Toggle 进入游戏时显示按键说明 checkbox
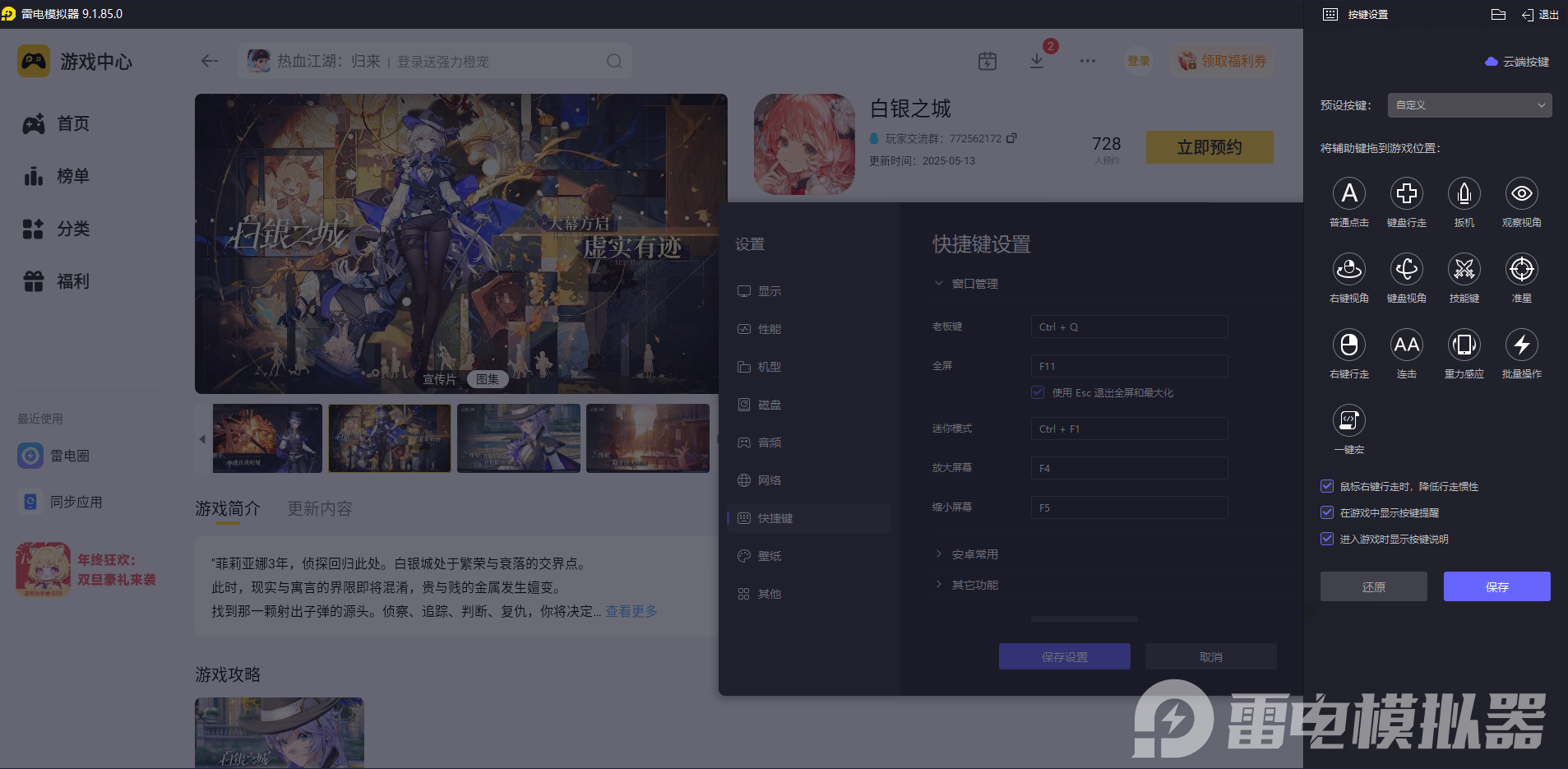Image resolution: width=1568 pixels, height=769 pixels. pyautogui.click(x=1327, y=539)
